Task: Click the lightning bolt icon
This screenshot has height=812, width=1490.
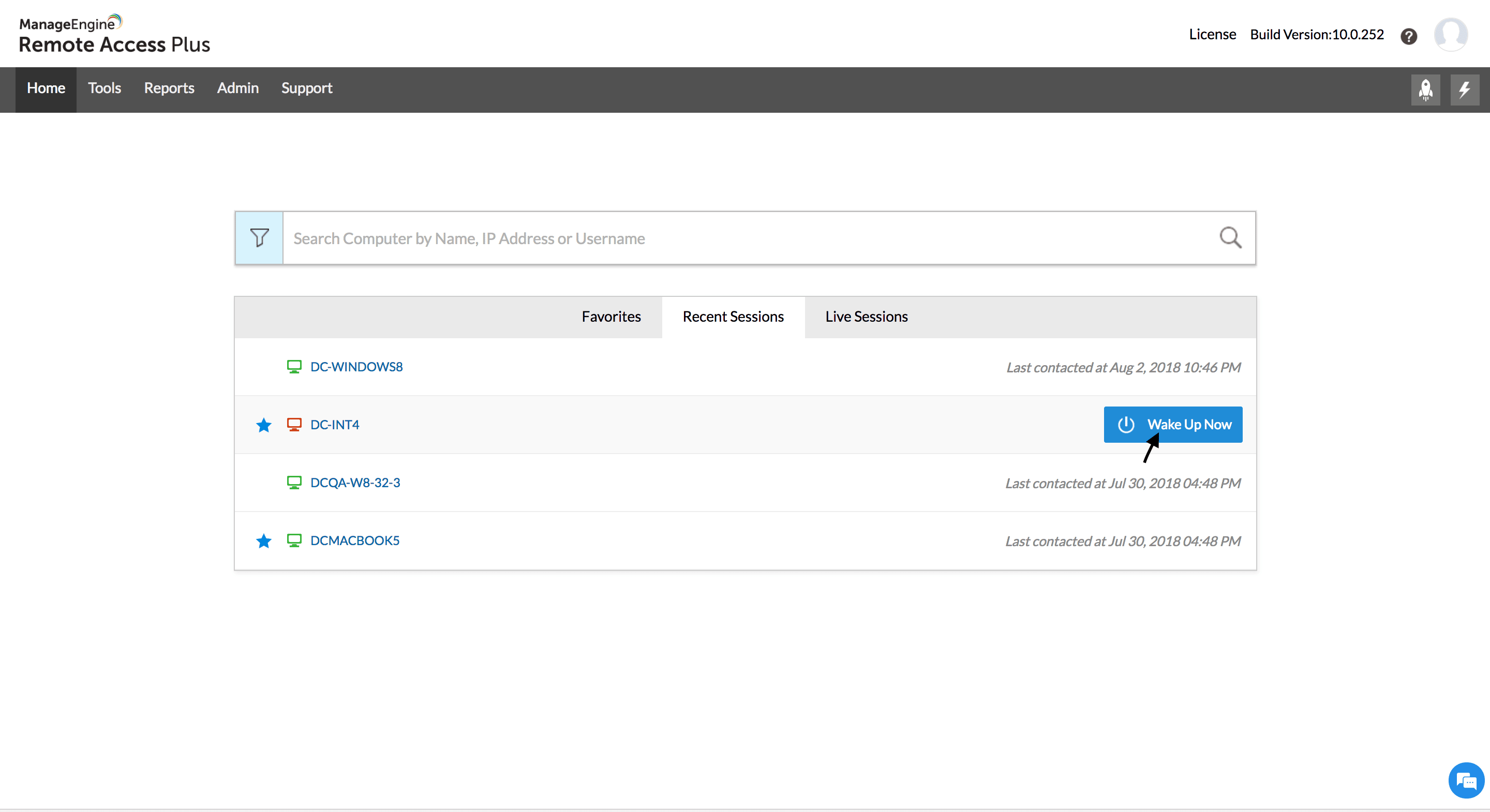Action: coord(1465,89)
